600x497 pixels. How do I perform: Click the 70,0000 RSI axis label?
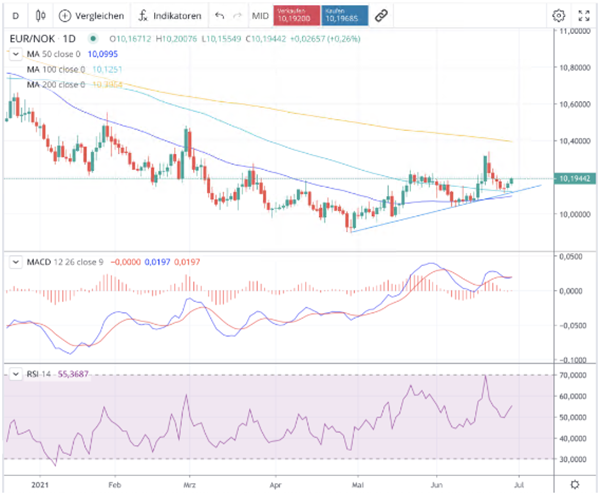coord(573,375)
